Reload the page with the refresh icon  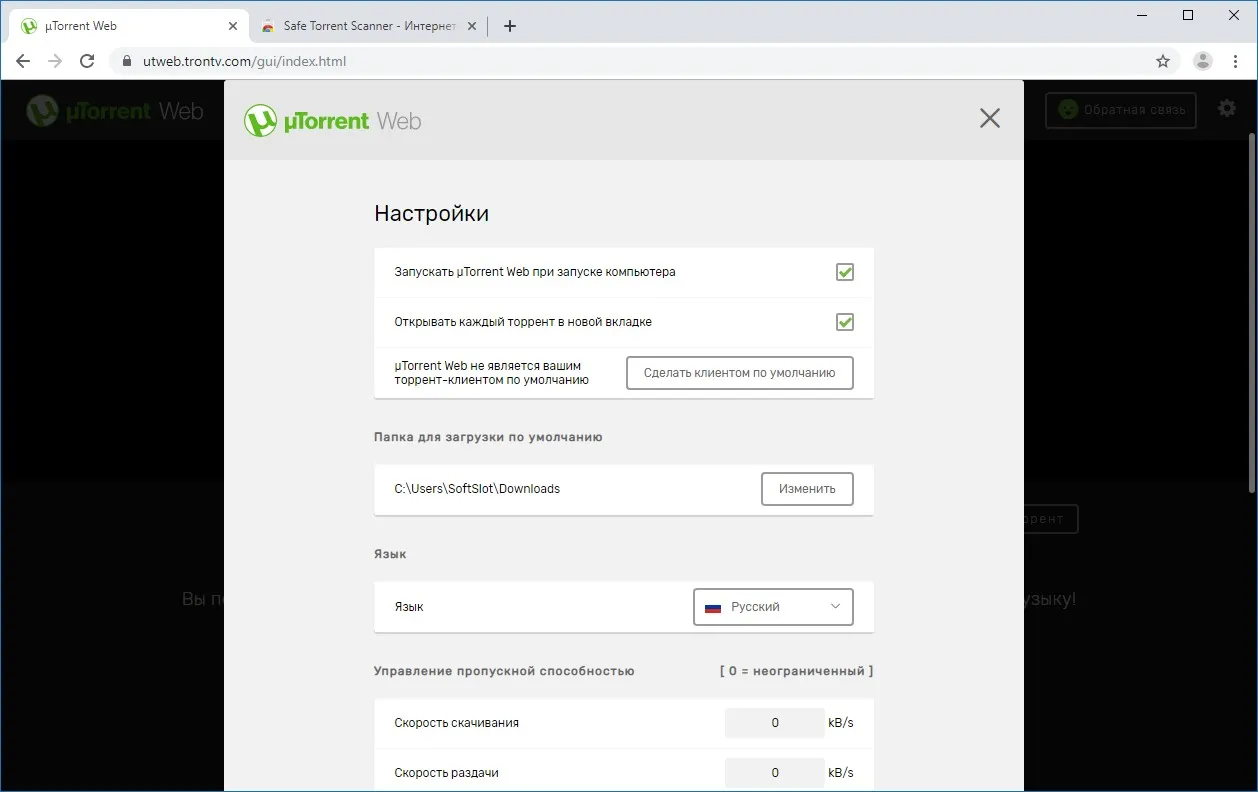coord(87,61)
